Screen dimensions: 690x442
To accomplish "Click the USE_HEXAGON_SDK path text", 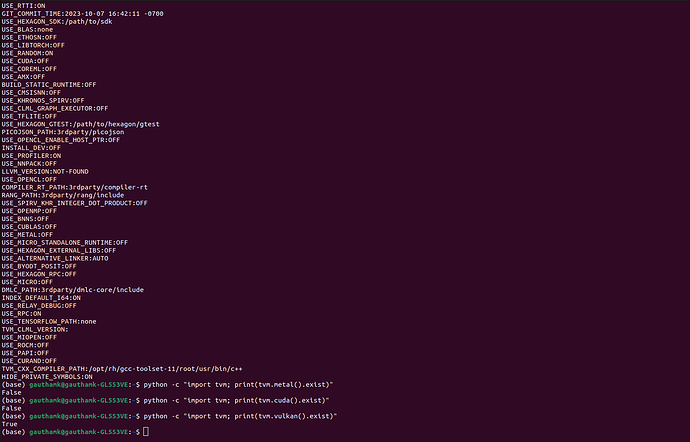I will (x=92, y=21).
